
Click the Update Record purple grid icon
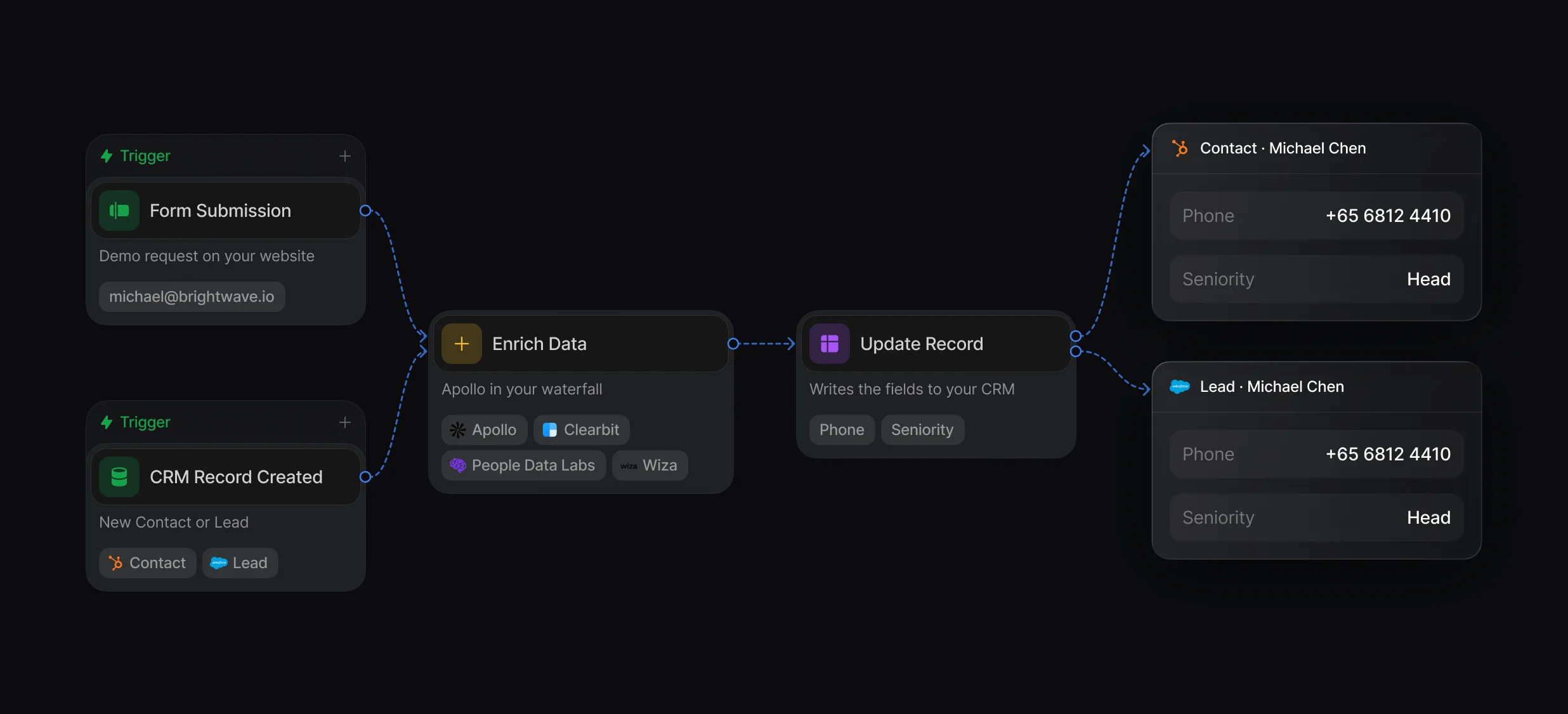830,344
